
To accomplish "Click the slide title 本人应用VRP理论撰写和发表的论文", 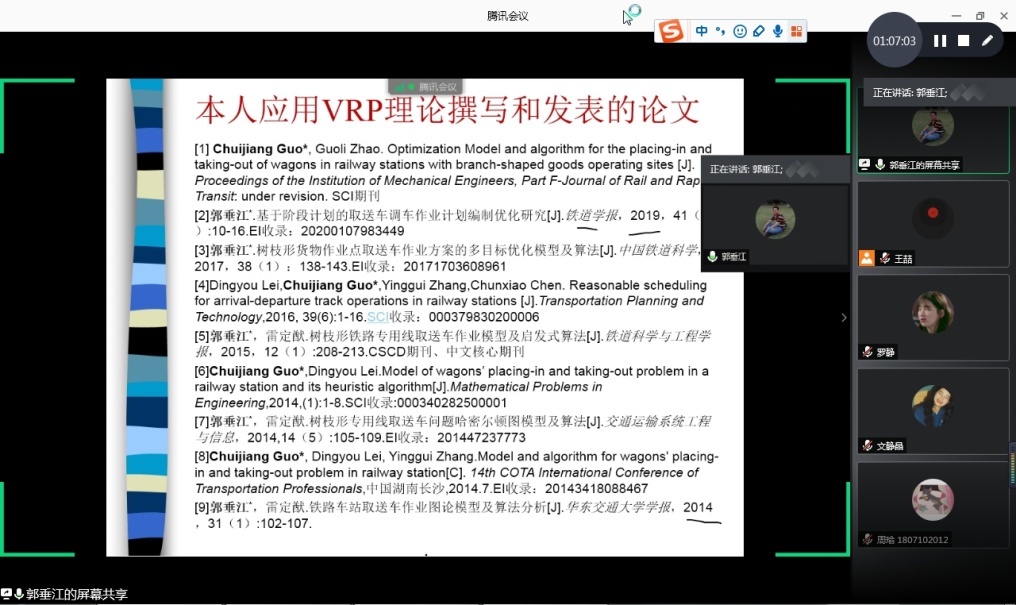I will [x=447, y=110].
